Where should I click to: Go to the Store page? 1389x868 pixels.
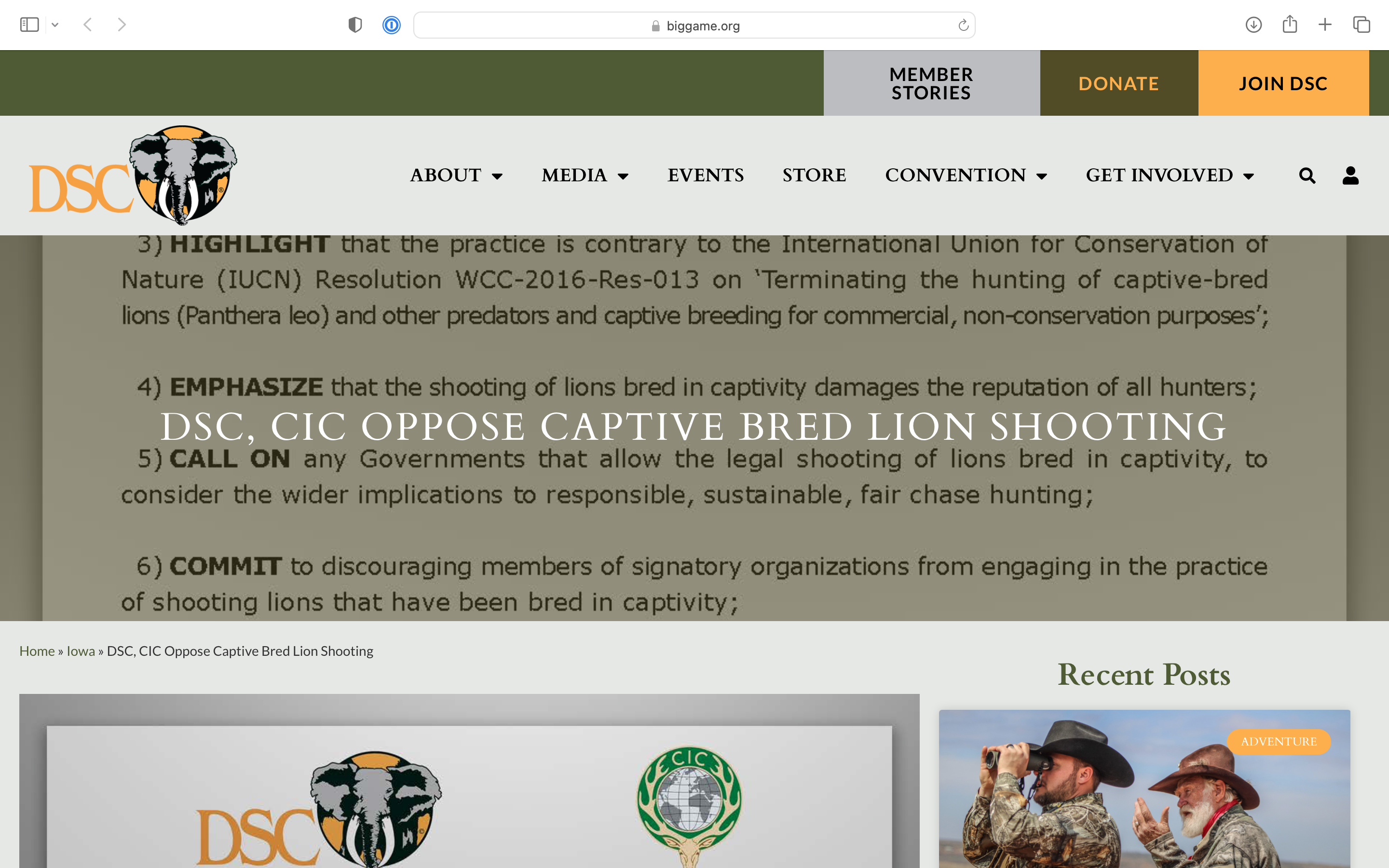(x=814, y=175)
